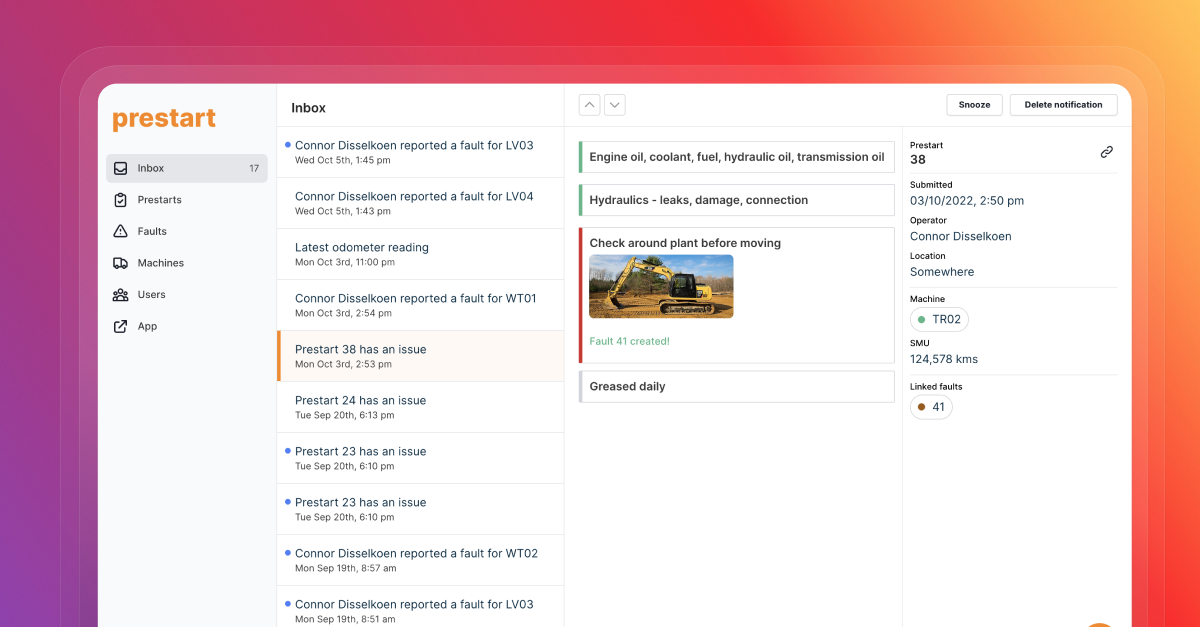
Task: Click the Faults warning triangle icon
Action: (121, 231)
